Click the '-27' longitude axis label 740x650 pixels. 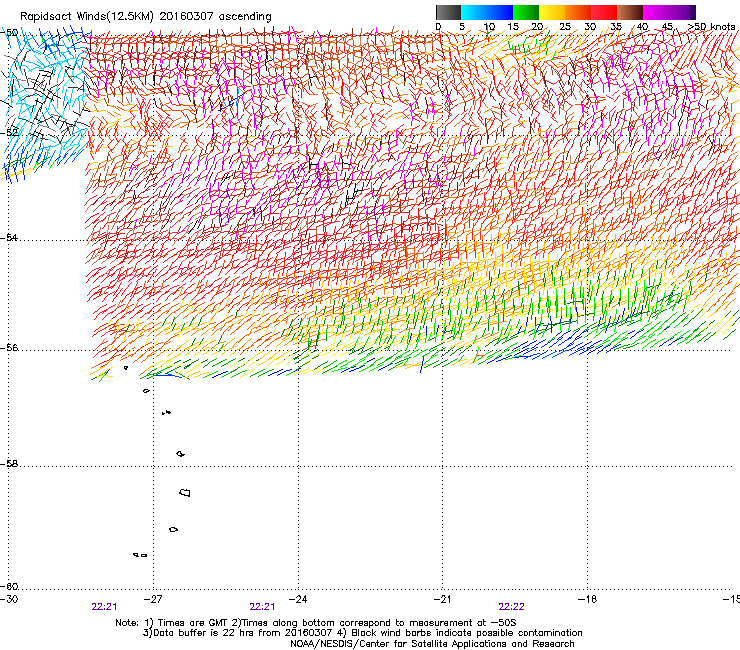[153, 599]
